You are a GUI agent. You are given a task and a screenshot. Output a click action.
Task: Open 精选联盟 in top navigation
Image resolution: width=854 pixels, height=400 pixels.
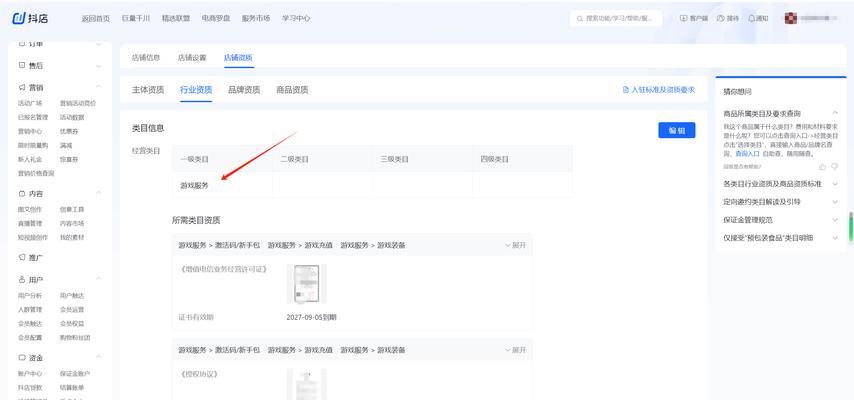coord(176,19)
